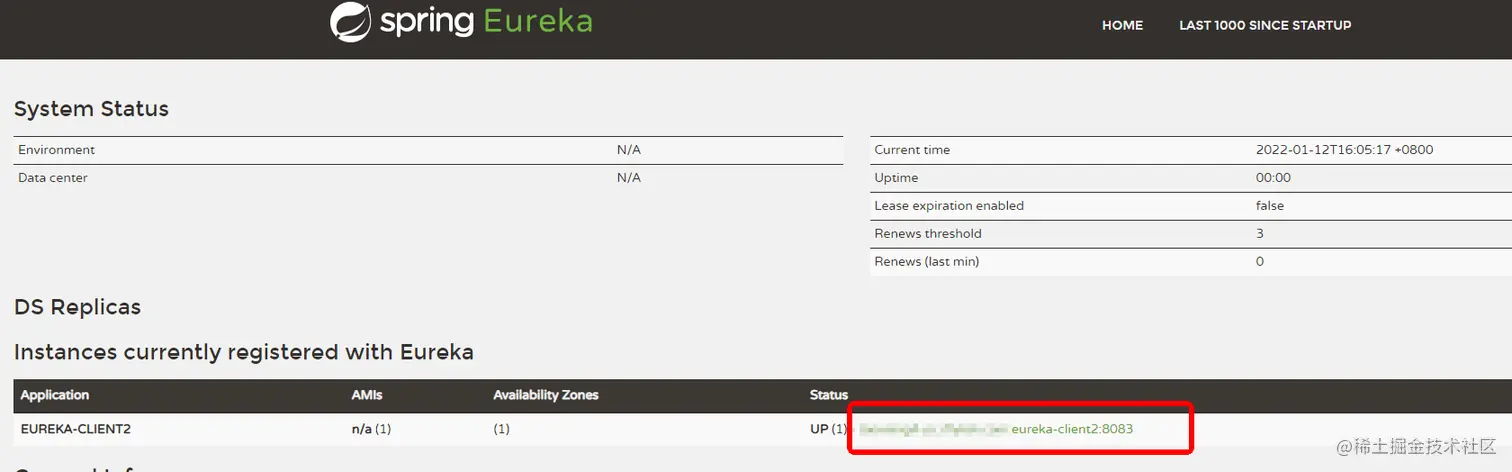Click the AMIs column header

tap(367, 395)
